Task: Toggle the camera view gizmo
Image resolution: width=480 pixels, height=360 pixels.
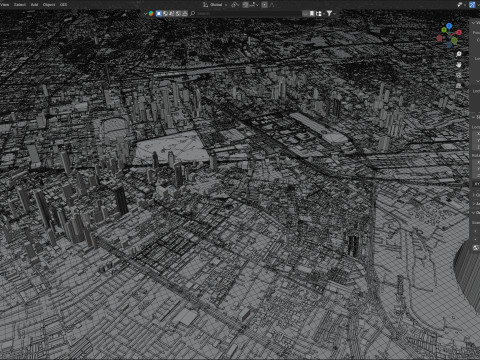Action: pos(459,75)
